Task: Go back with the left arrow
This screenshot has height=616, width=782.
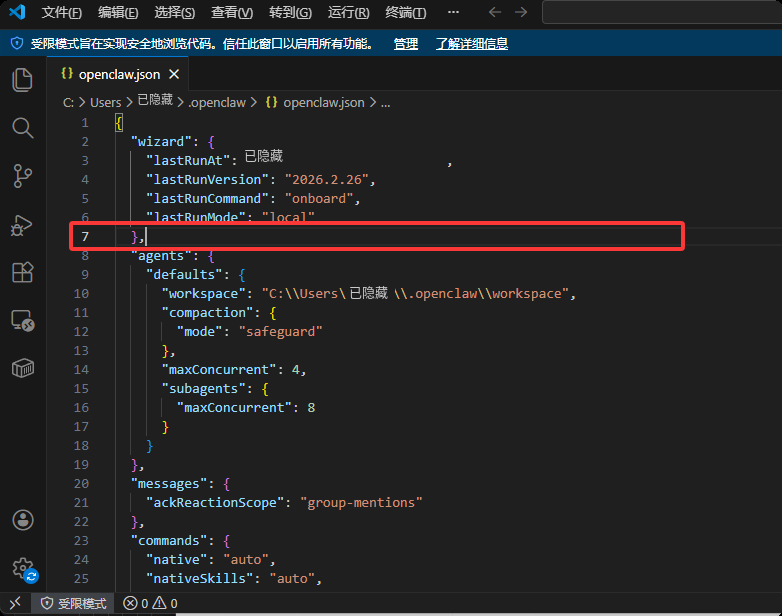Action: pos(495,12)
